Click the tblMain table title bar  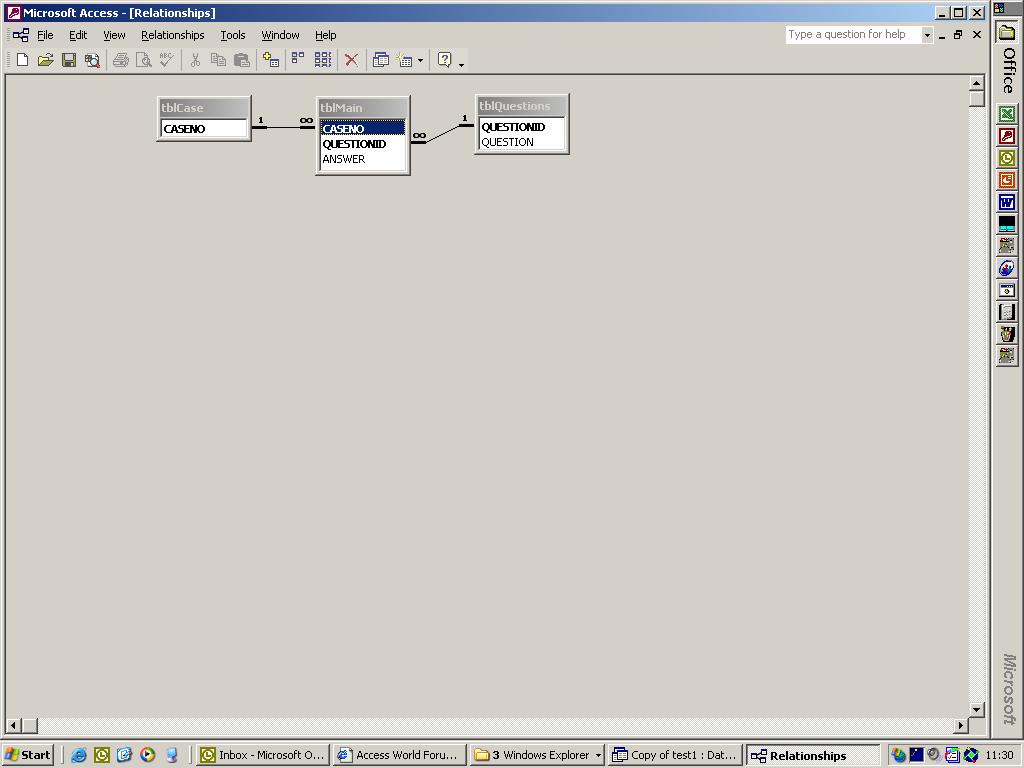pyautogui.click(x=362, y=108)
